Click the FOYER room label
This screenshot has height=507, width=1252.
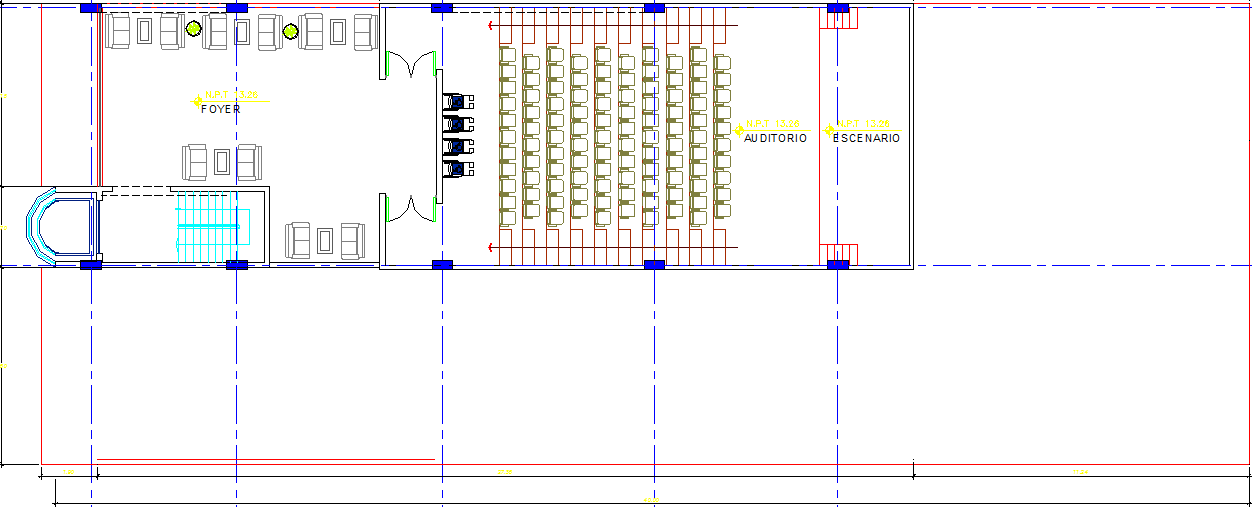tap(220, 109)
